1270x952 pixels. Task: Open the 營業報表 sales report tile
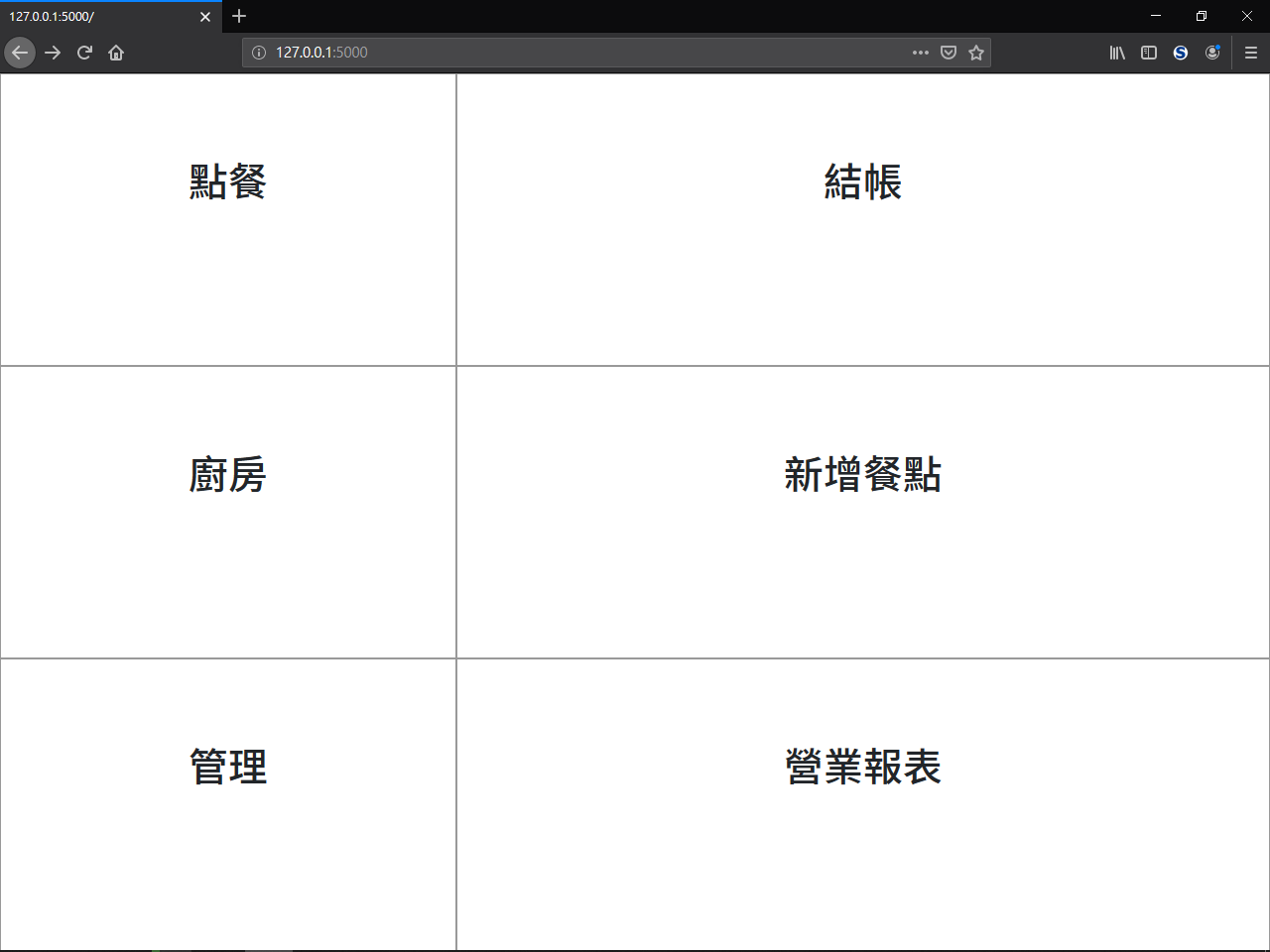[863, 804]
